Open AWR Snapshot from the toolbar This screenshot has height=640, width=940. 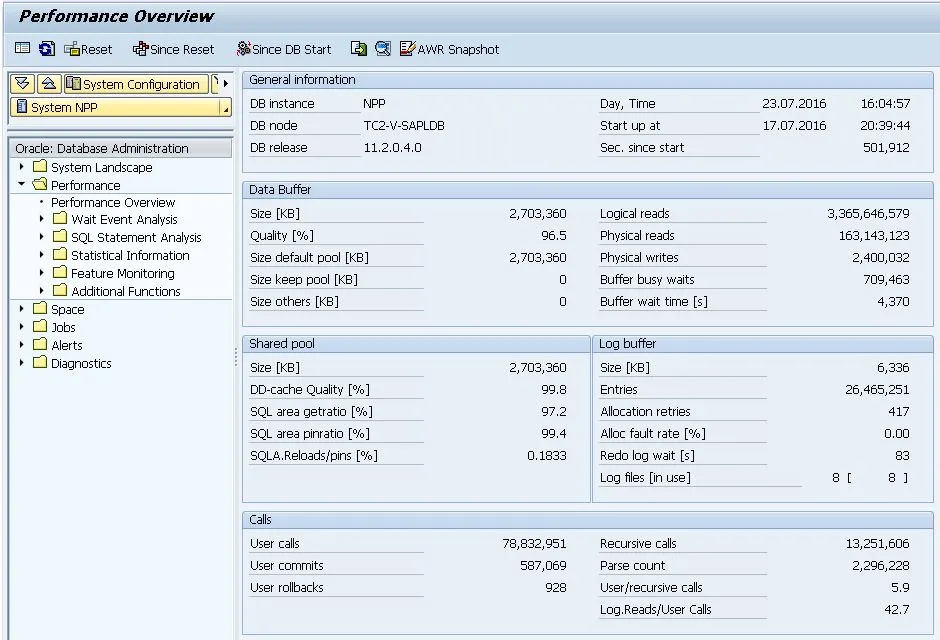click(x=449, y=49)
